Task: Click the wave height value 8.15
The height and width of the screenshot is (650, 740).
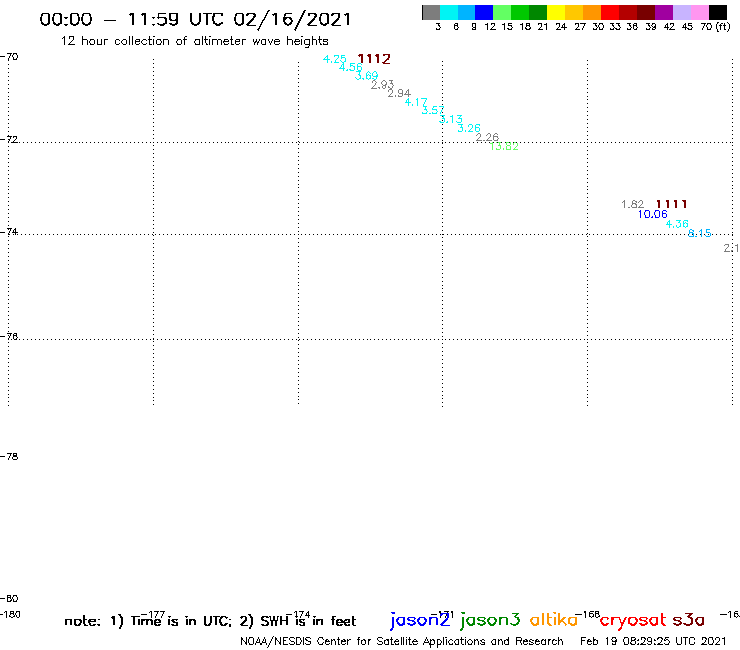Action: (x=699, y=233)
